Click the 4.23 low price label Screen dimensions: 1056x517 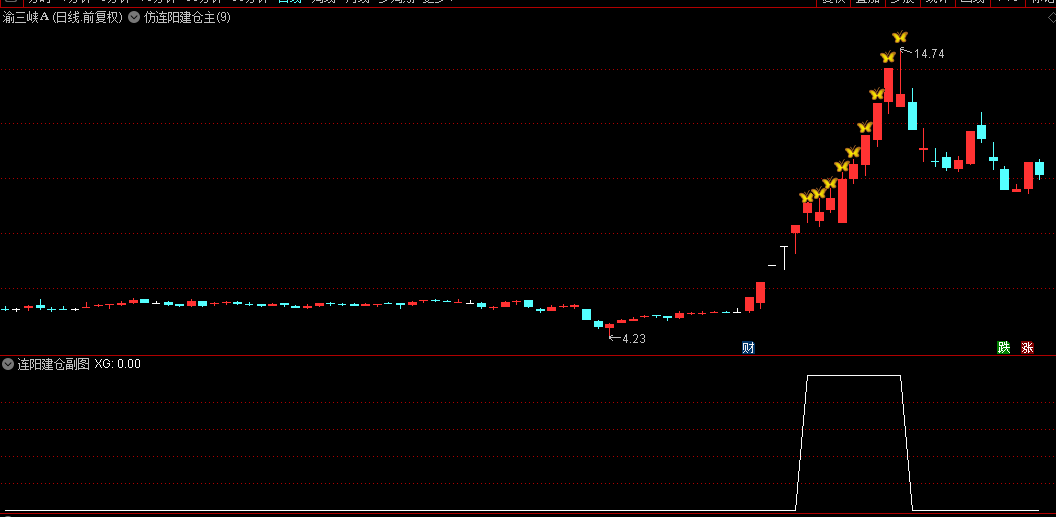coord(634,339)
